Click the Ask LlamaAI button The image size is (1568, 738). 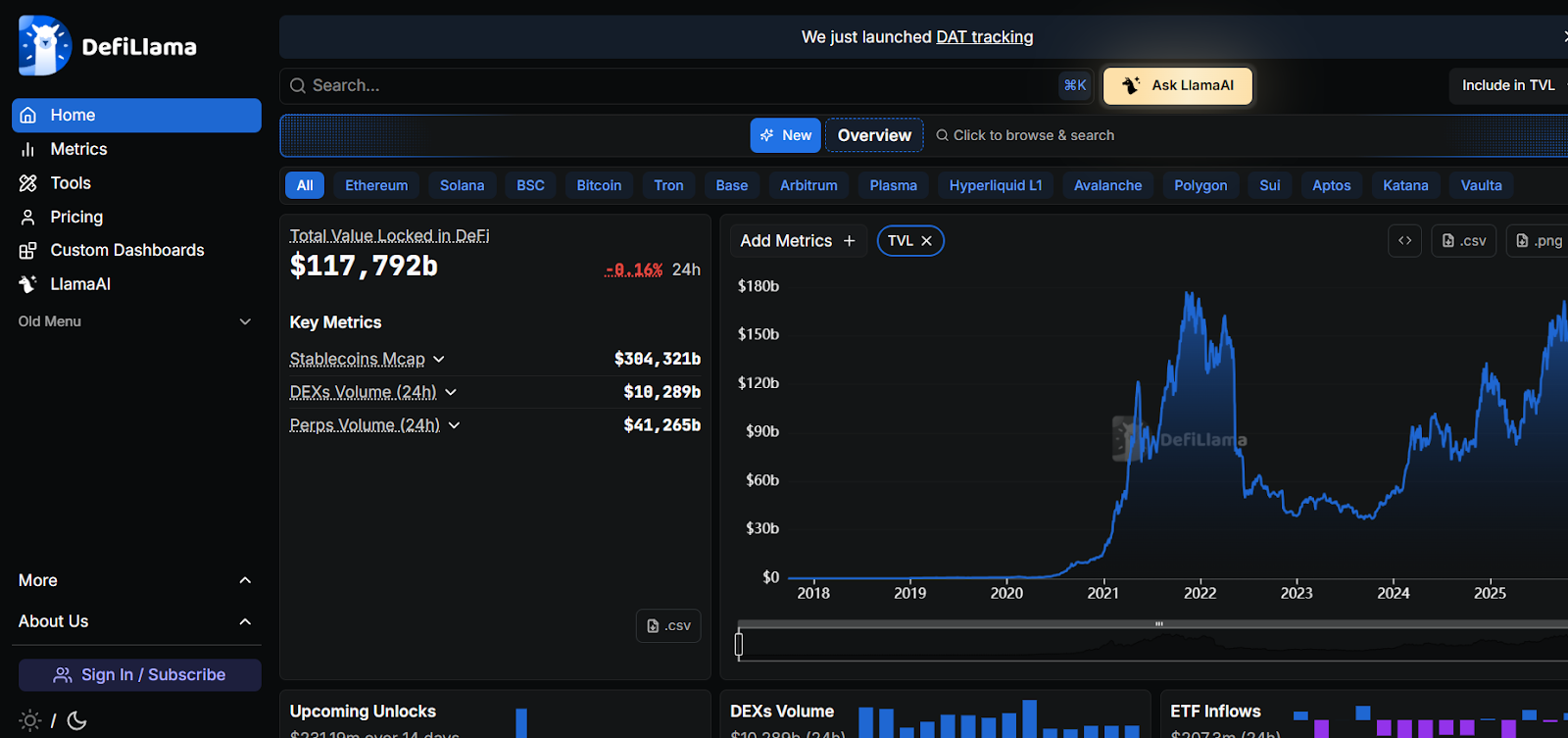(1177, 85)
